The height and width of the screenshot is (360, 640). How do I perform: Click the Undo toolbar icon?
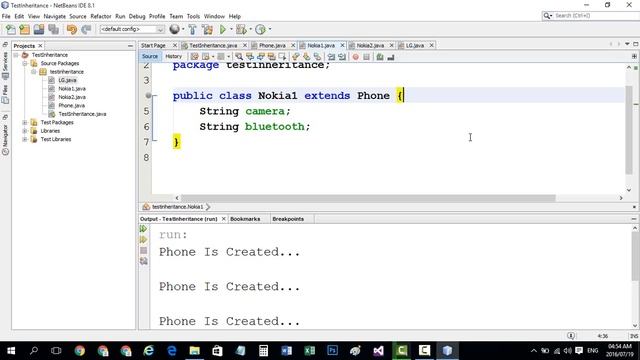click(x=71, y=29)
